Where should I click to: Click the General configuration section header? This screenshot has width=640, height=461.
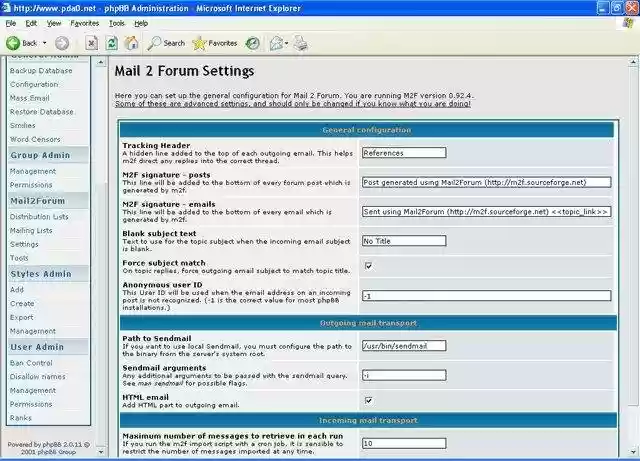point(367,130)
